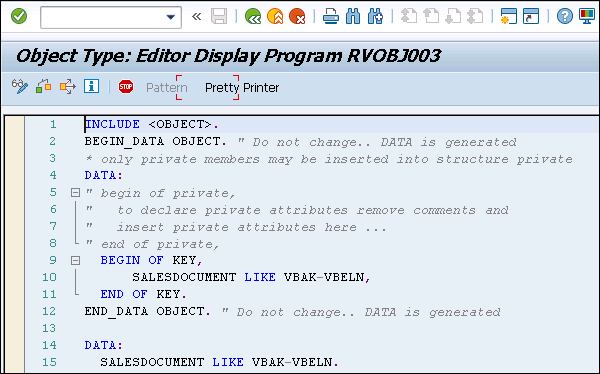Collapse the BEGIN OF KEY block

[75, 260]
